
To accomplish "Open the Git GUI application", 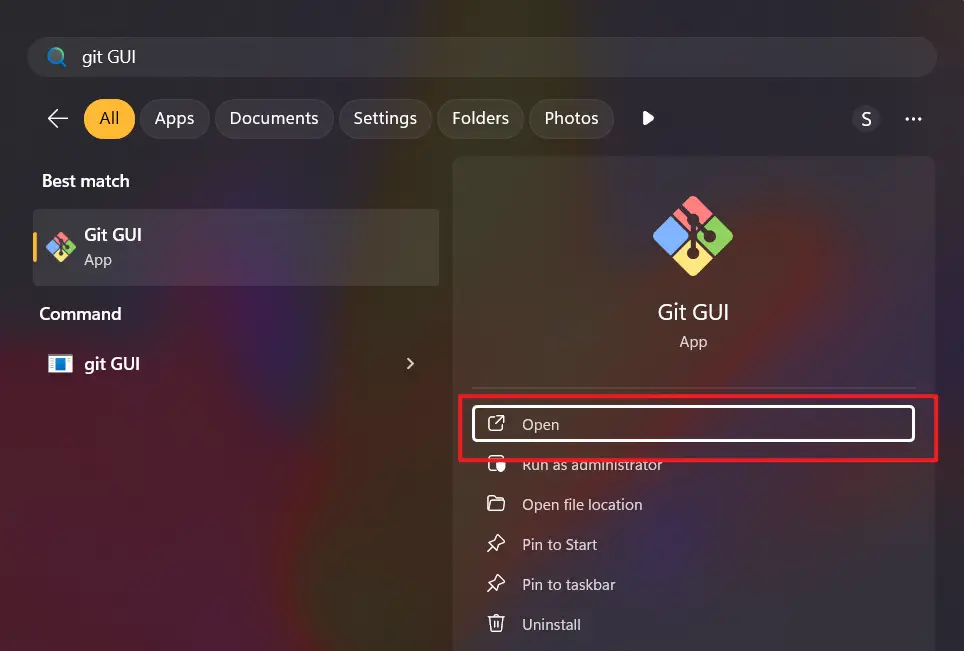I will (x=693, y=423).
